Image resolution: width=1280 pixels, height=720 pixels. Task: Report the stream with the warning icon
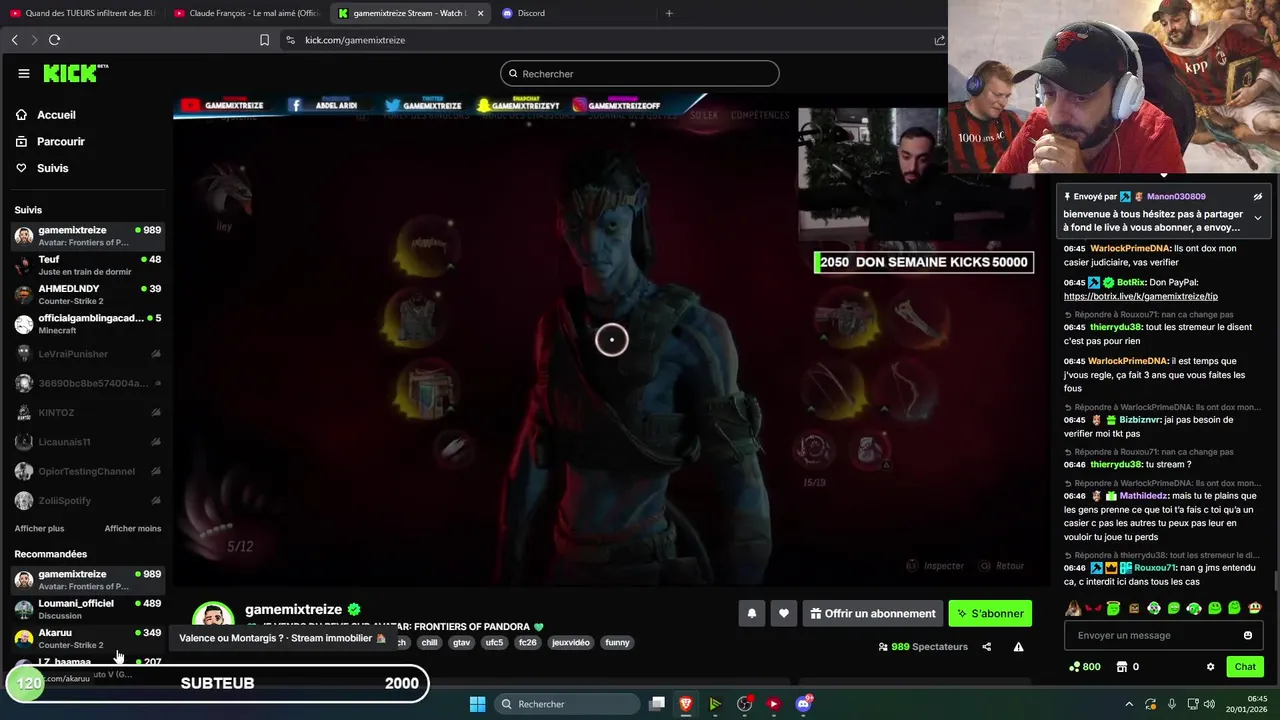(1018, 647)
